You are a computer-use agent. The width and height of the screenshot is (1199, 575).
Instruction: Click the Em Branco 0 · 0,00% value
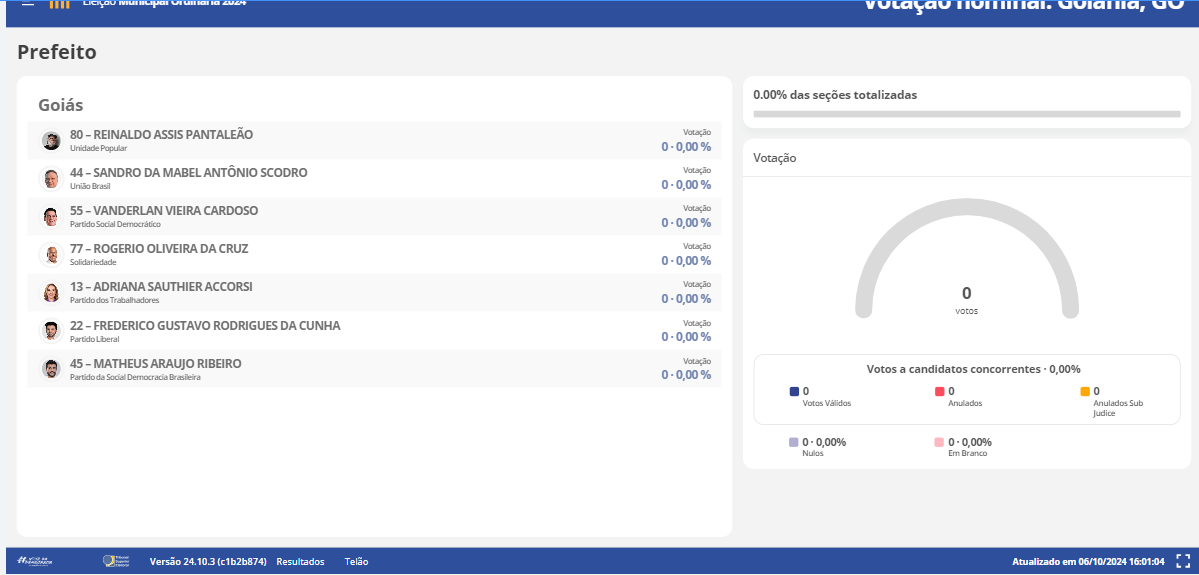(x=970, y=442)
